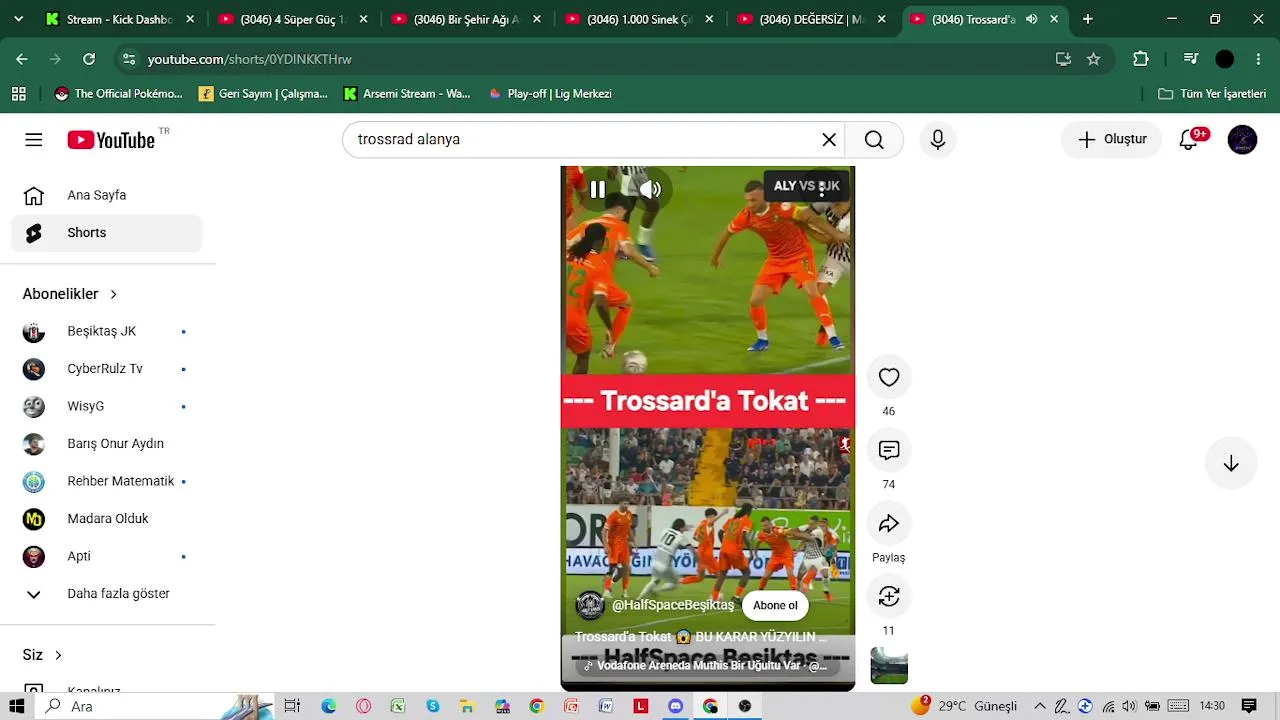The height and width of the screenshot is (720, 1280).
Task: View site information in address bar
Action: 128,59
